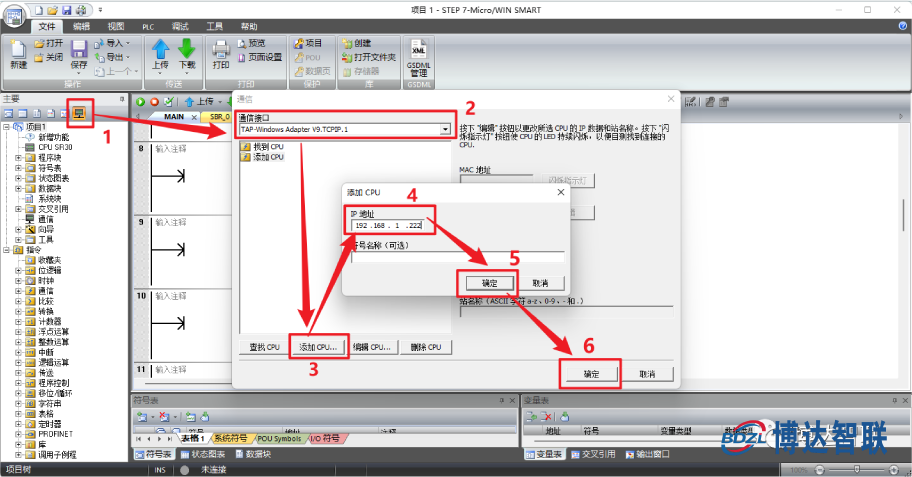
Task: Click the IP address input field
Action: pyautogui.click(x=388, y=226)
